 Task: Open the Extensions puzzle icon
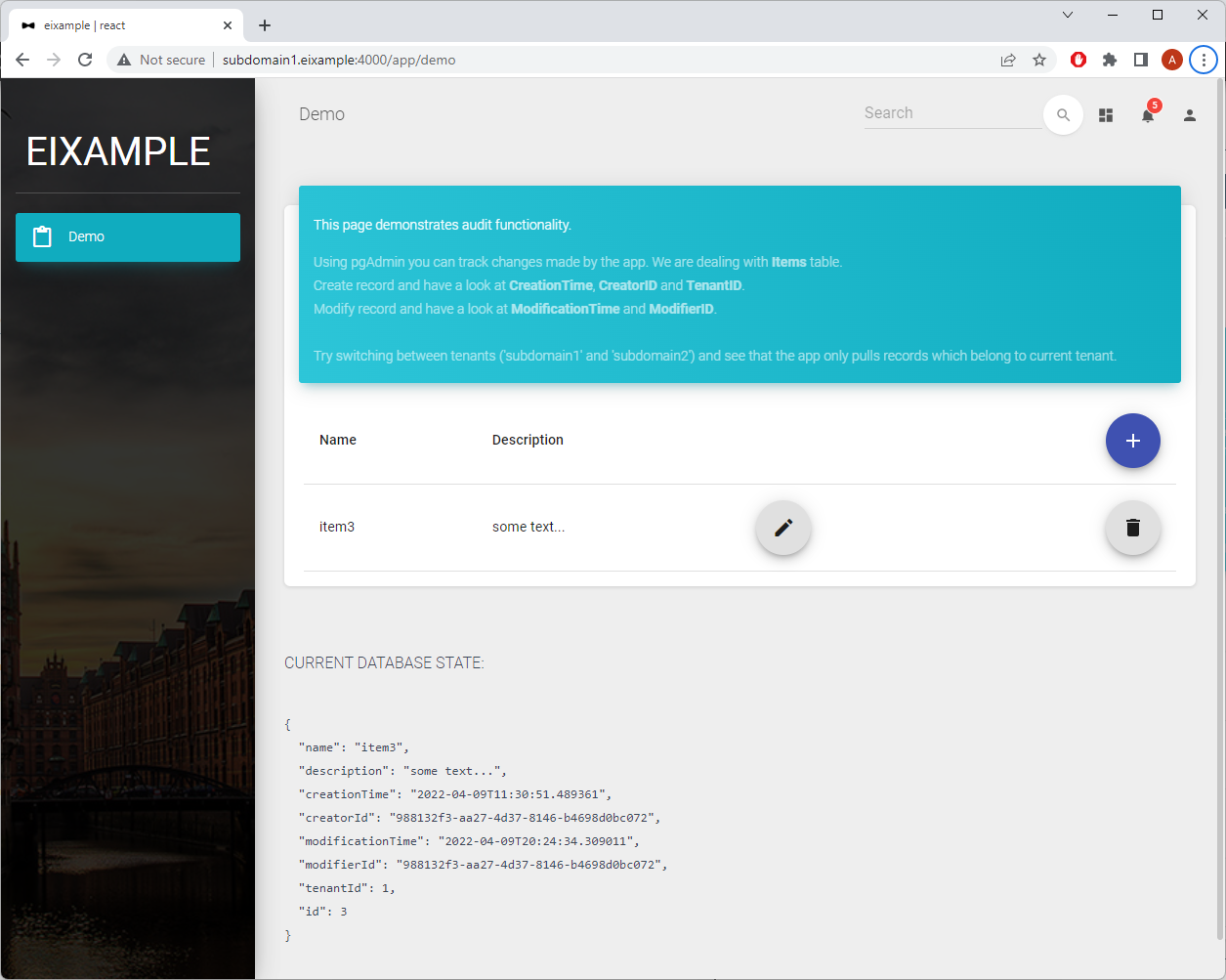click(x=1110, y=60)
